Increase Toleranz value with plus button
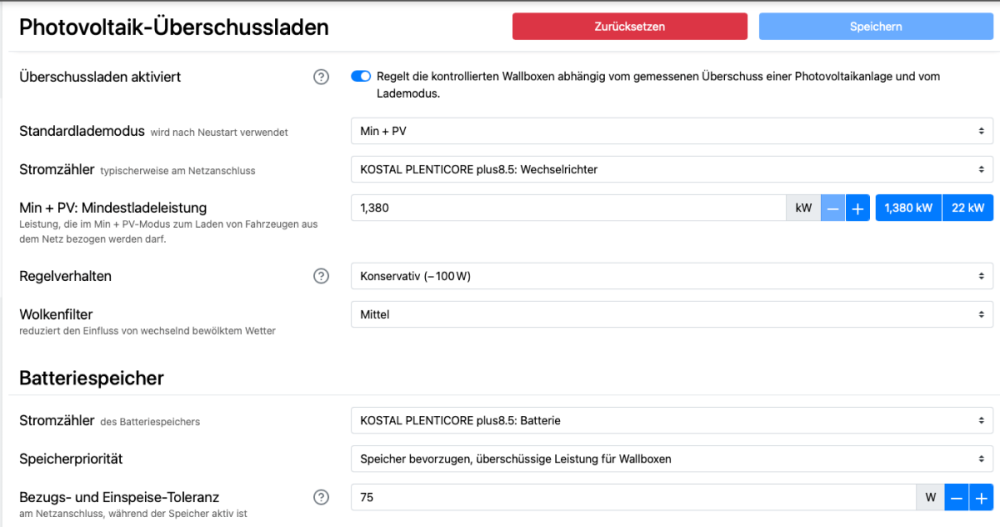 pyautogui.click(x=981, y=497)
